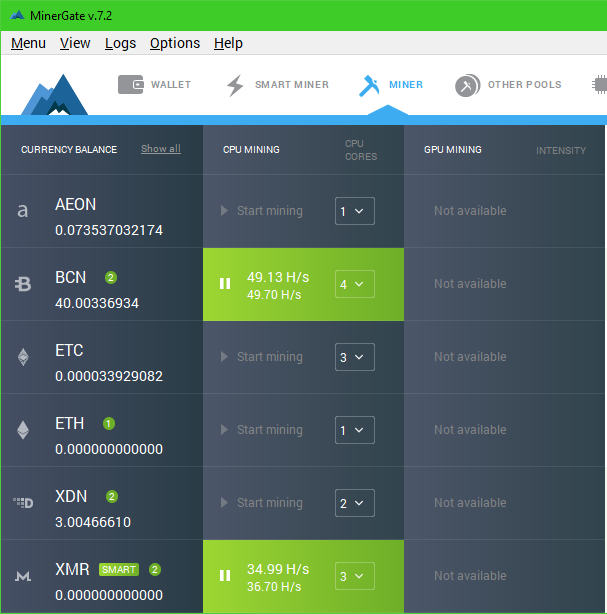Screen dimensions: 607x614
Task: Click the ETH balance value
Action: pos(109,449)
